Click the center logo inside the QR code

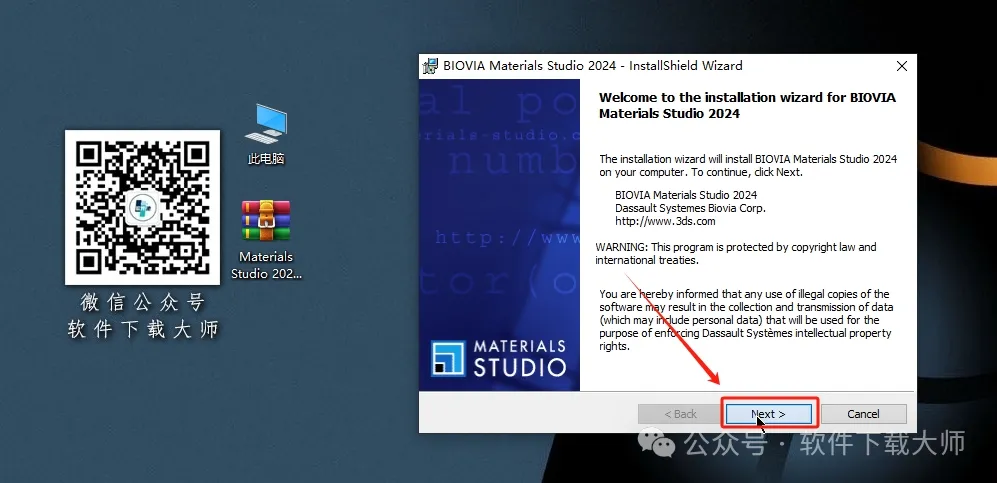click(x=142, y=207)
